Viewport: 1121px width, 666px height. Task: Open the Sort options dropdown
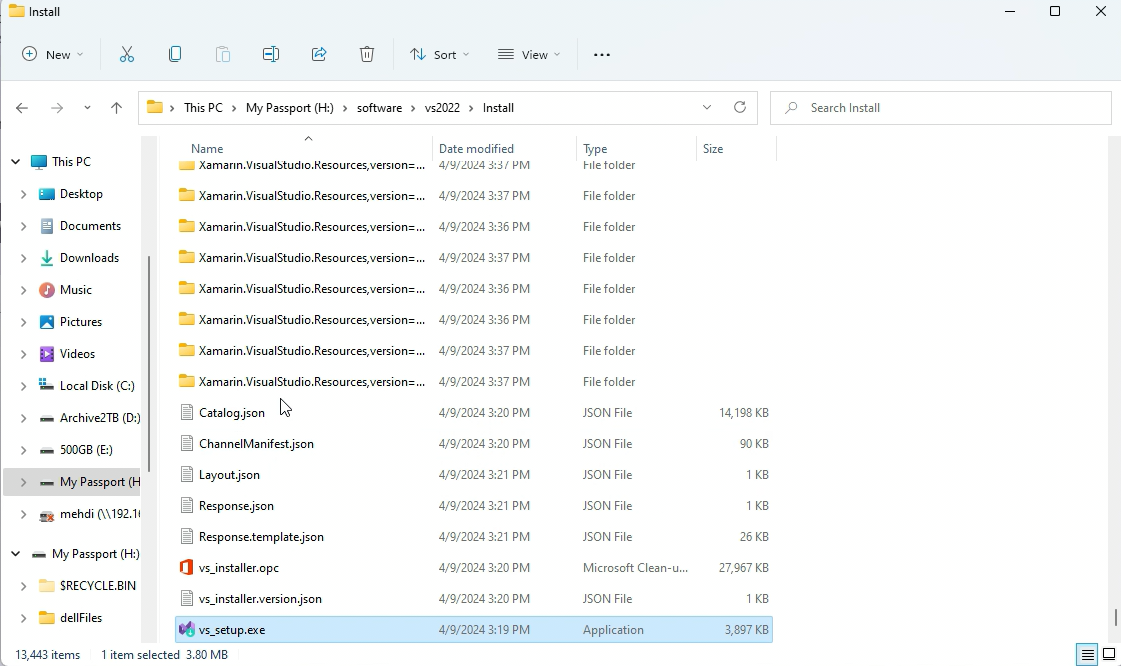(x=439, y=54)
